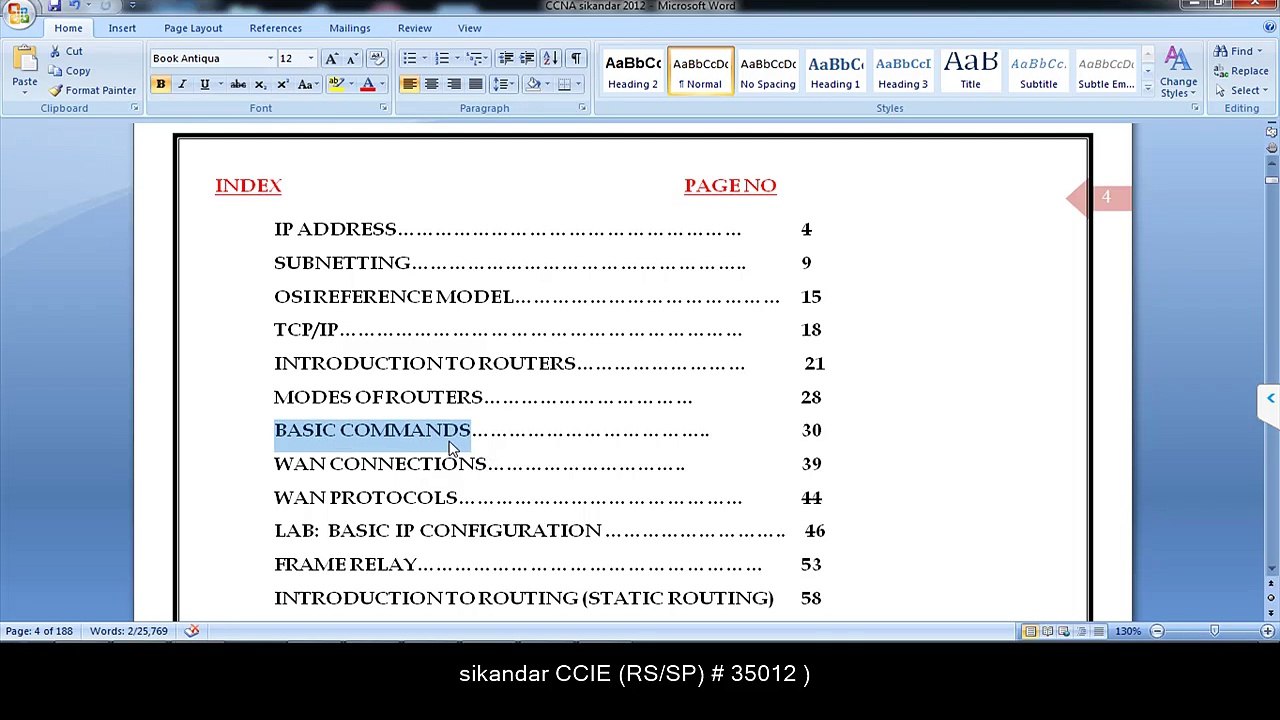Screen dimensions: 1280x720
Task: Open the Line Spacing dropdown
Action: (x=505, y=84)
